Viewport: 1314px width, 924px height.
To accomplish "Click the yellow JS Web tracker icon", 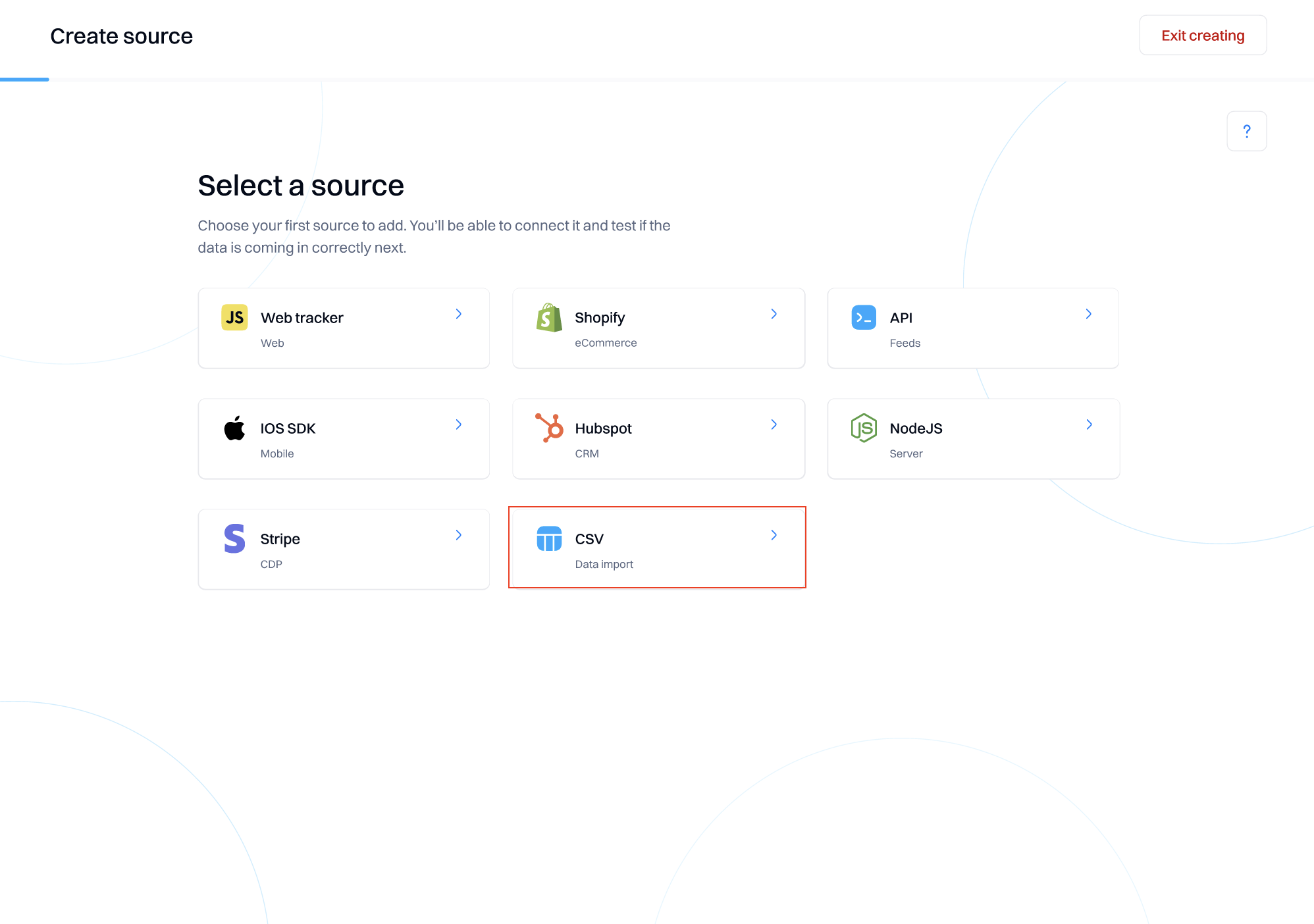I will [234, 317].
